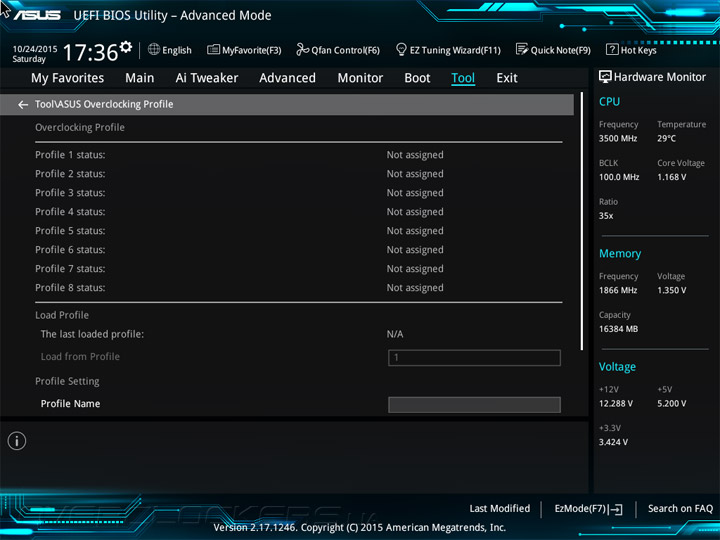Click the Load from Profile label
The height and width of the screenshot is (540, 720).
click(x=80, y=357)
